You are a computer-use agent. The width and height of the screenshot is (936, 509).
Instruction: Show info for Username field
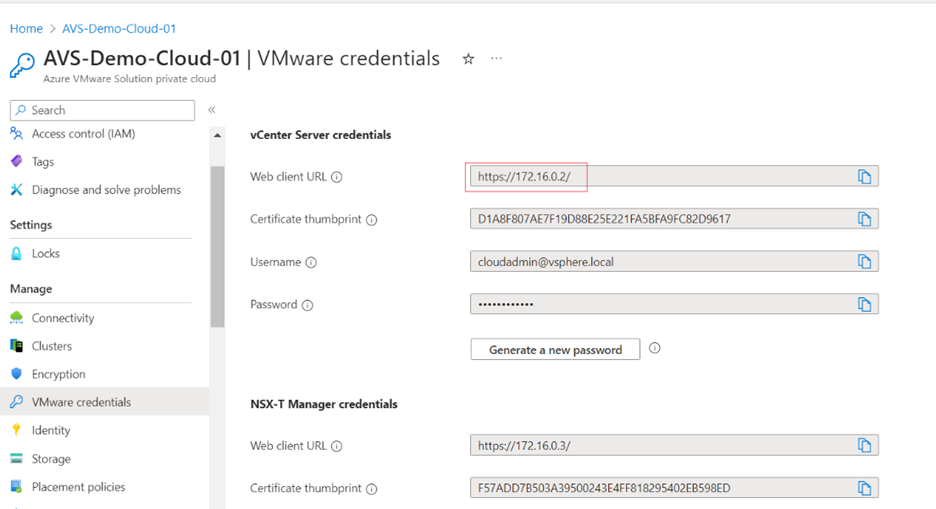click(x=311, y=263)
